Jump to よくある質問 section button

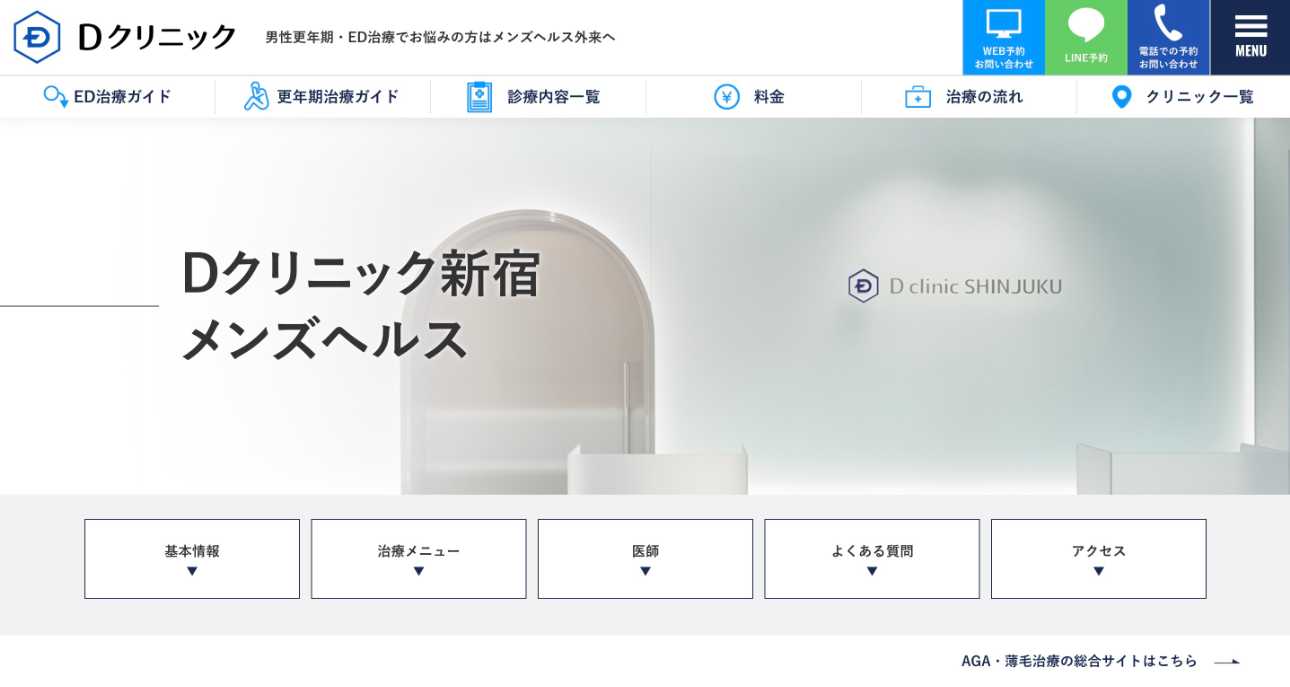click(872, 559)
